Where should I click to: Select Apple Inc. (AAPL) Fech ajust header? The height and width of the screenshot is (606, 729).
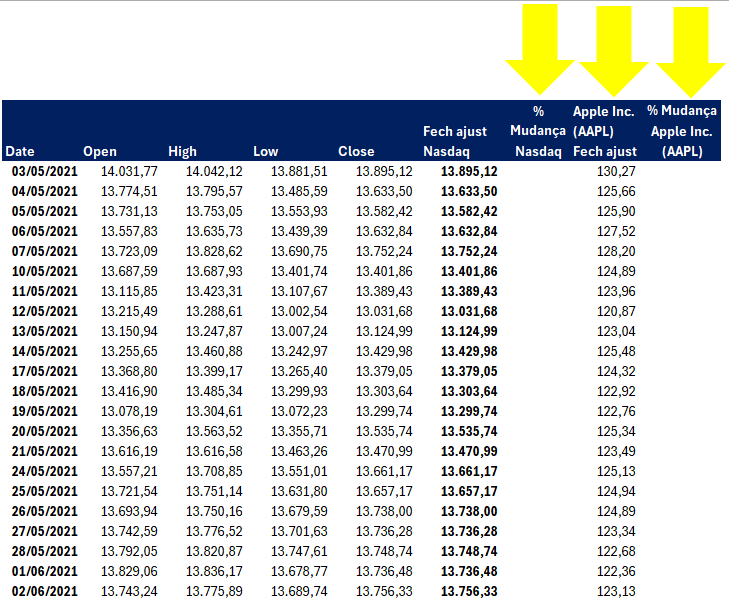click(x=604, y=131)
